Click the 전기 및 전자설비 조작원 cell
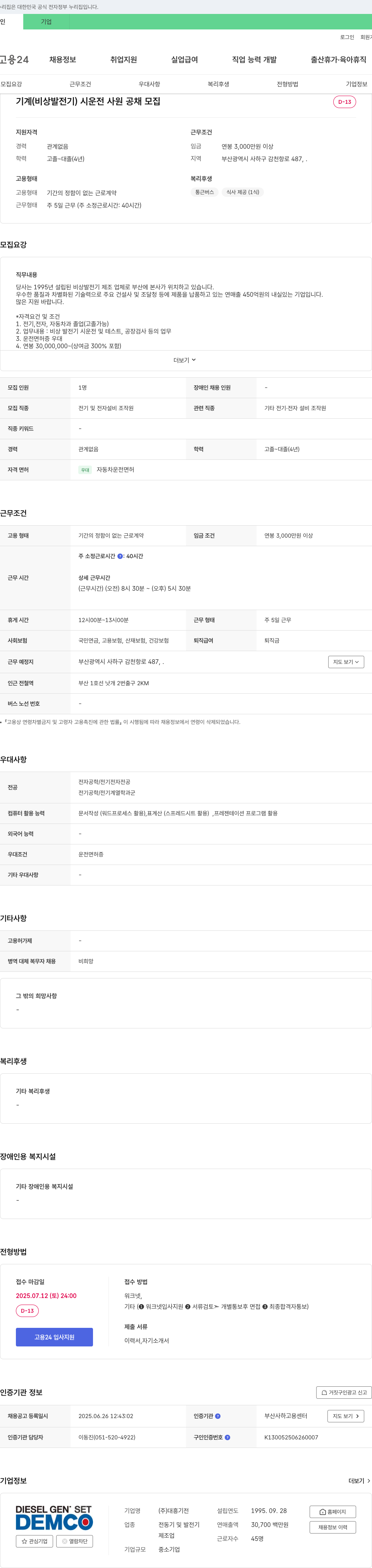372x1568 pixels. 106,408
